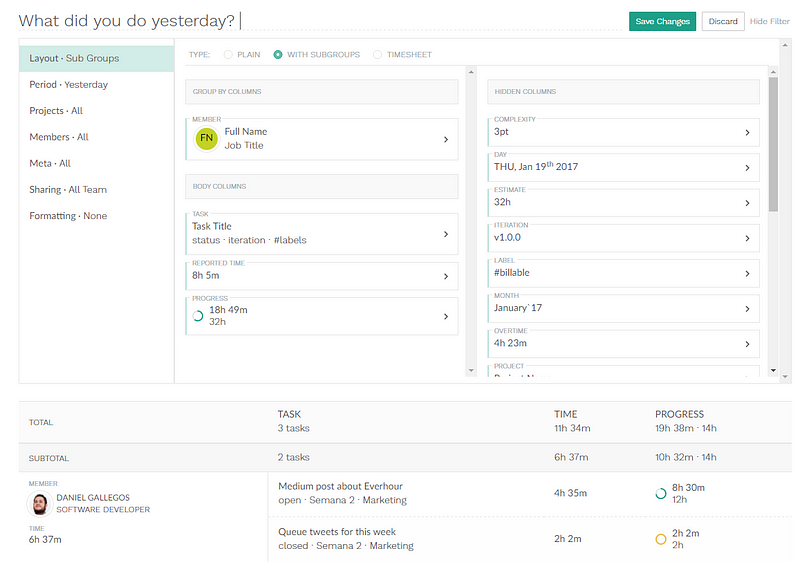Open the Projects All filter section
This screenshot has width=800, height=562.
(56, 111)
